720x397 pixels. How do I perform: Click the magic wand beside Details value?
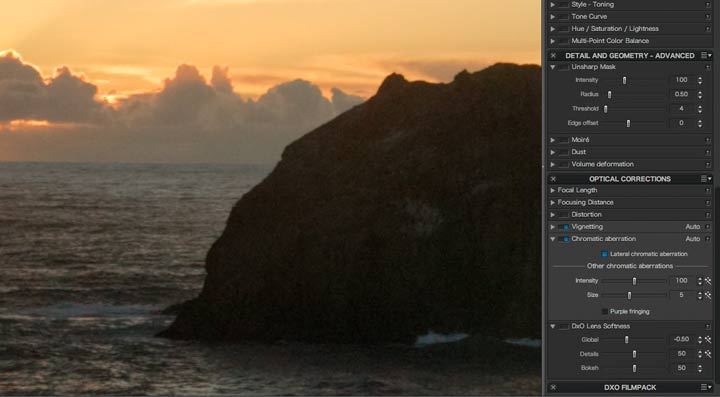[708, 354]
